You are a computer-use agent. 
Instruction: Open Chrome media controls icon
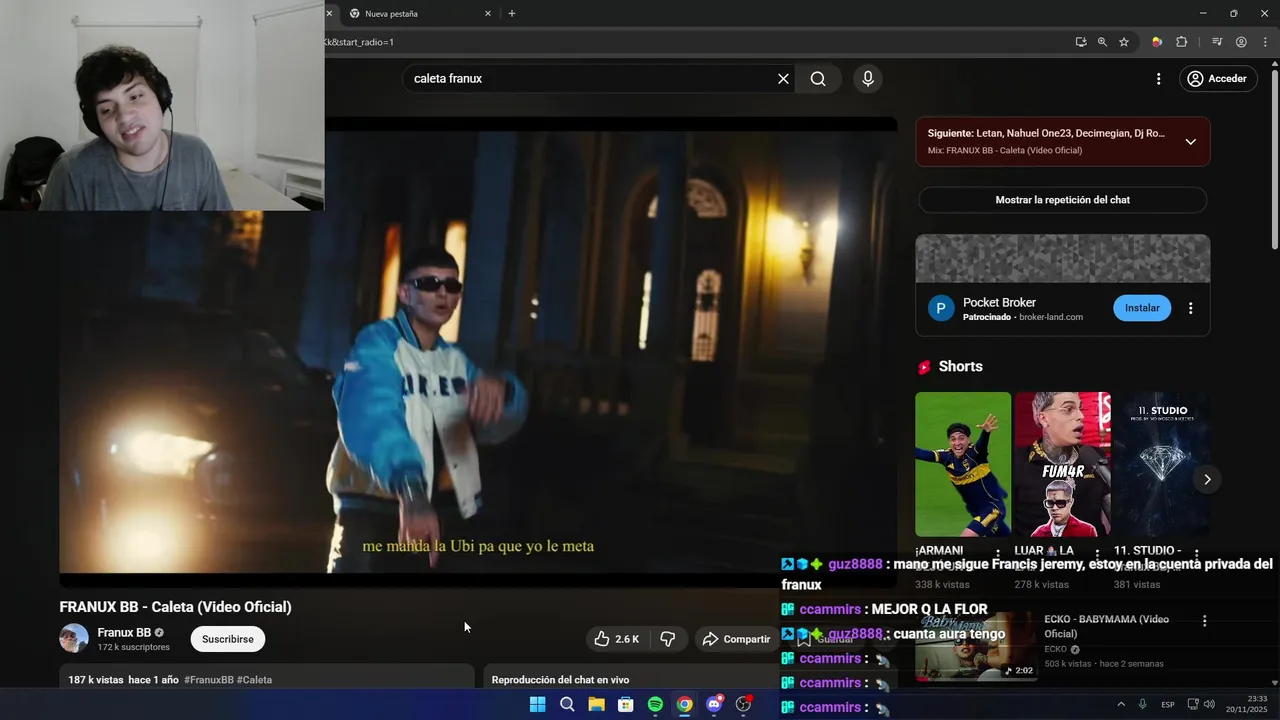[1217, 42]
